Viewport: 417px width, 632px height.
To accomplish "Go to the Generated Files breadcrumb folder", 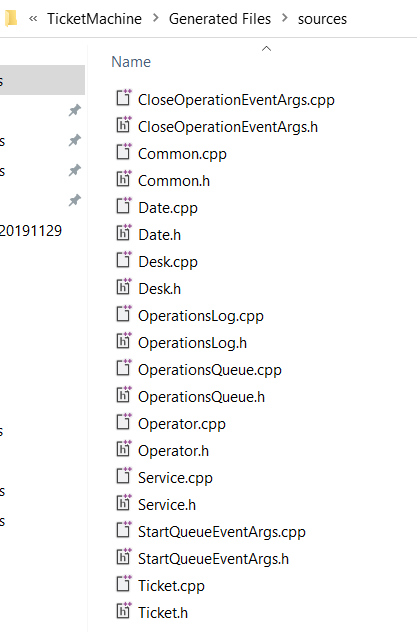I will (220, 19).
